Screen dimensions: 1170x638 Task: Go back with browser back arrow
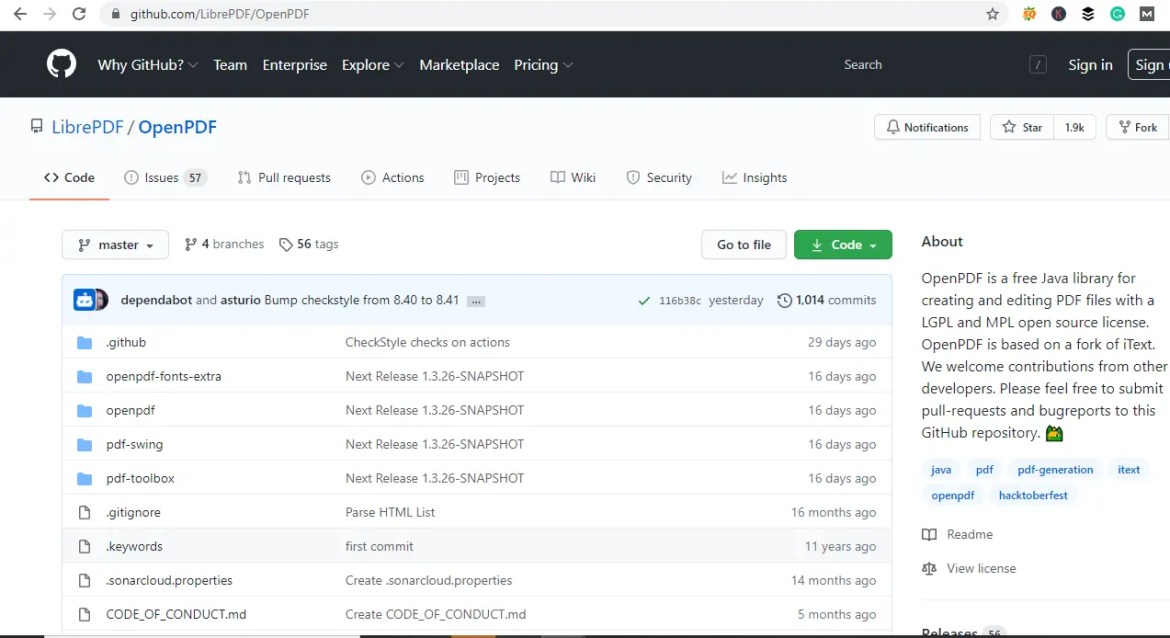(x=20, y=13)
